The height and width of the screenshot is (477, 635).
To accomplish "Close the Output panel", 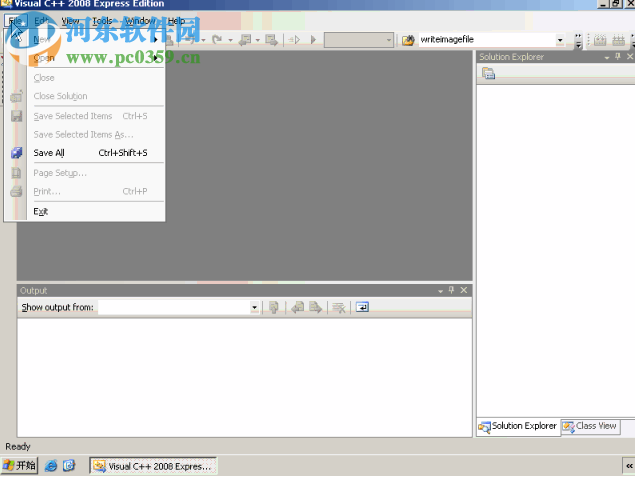I will click(x=464, y=290).
